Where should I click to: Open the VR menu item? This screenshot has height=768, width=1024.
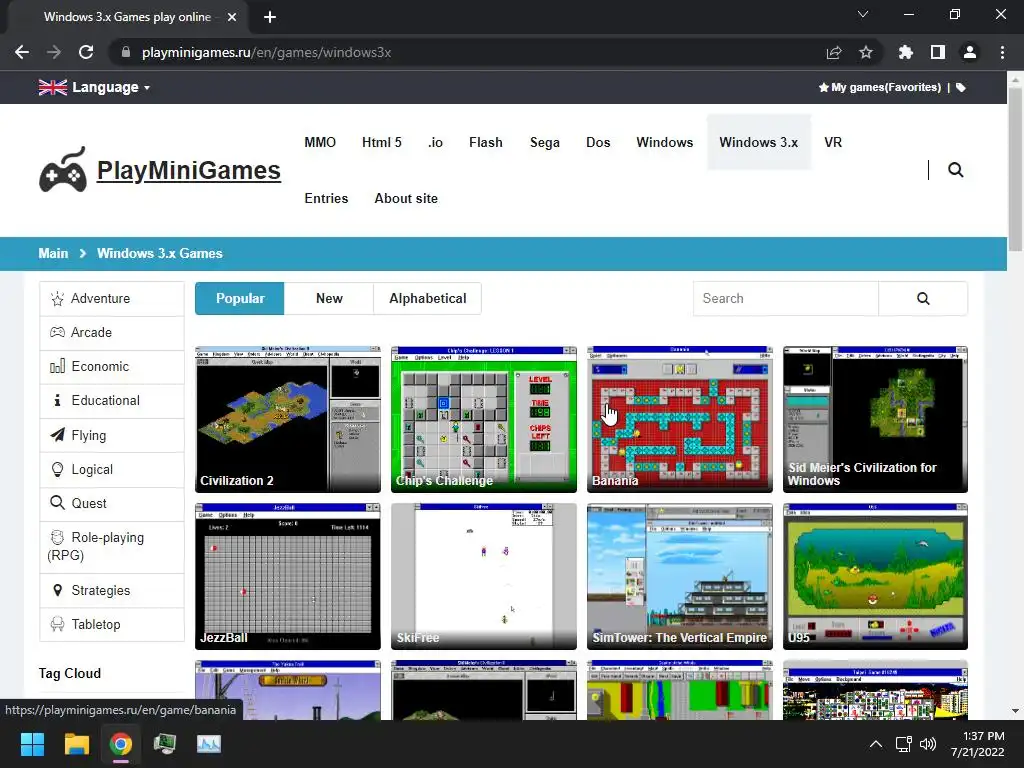coord(833,142)
